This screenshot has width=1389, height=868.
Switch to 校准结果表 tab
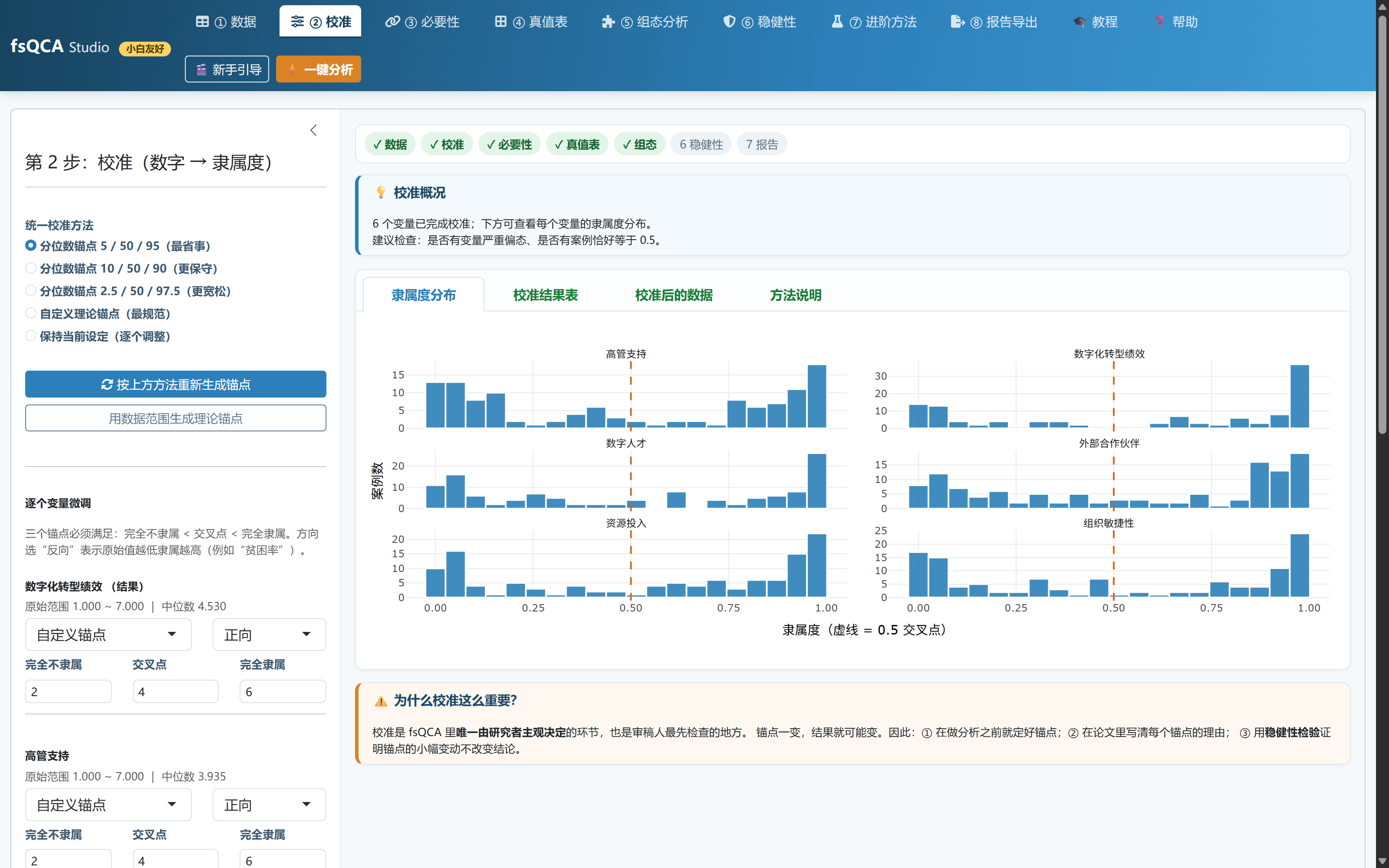[x=545, y=295]
